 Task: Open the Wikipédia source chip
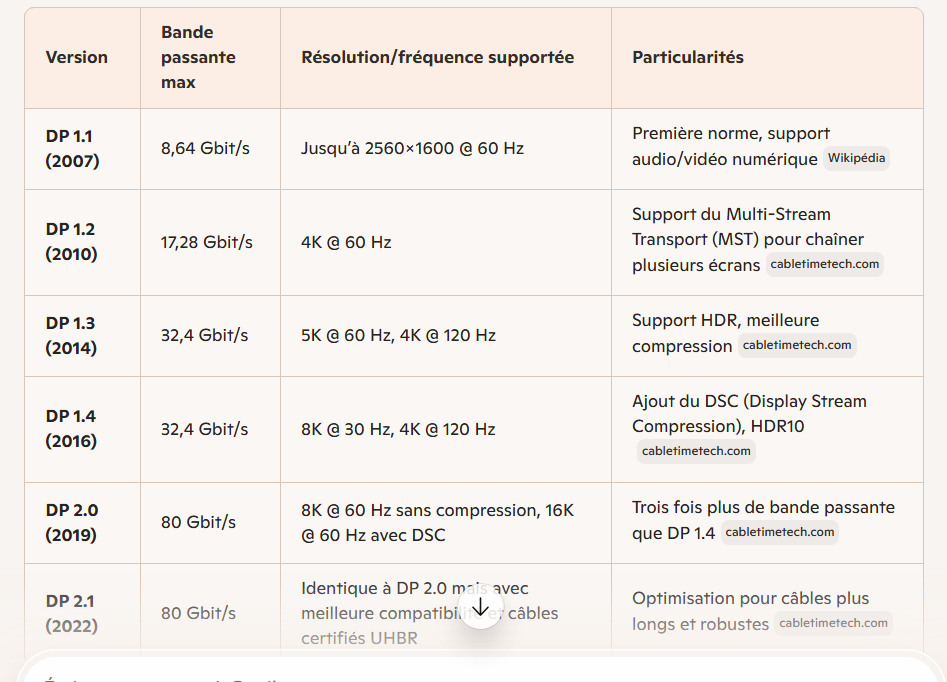pyautogui.click(x=857, y=158)
